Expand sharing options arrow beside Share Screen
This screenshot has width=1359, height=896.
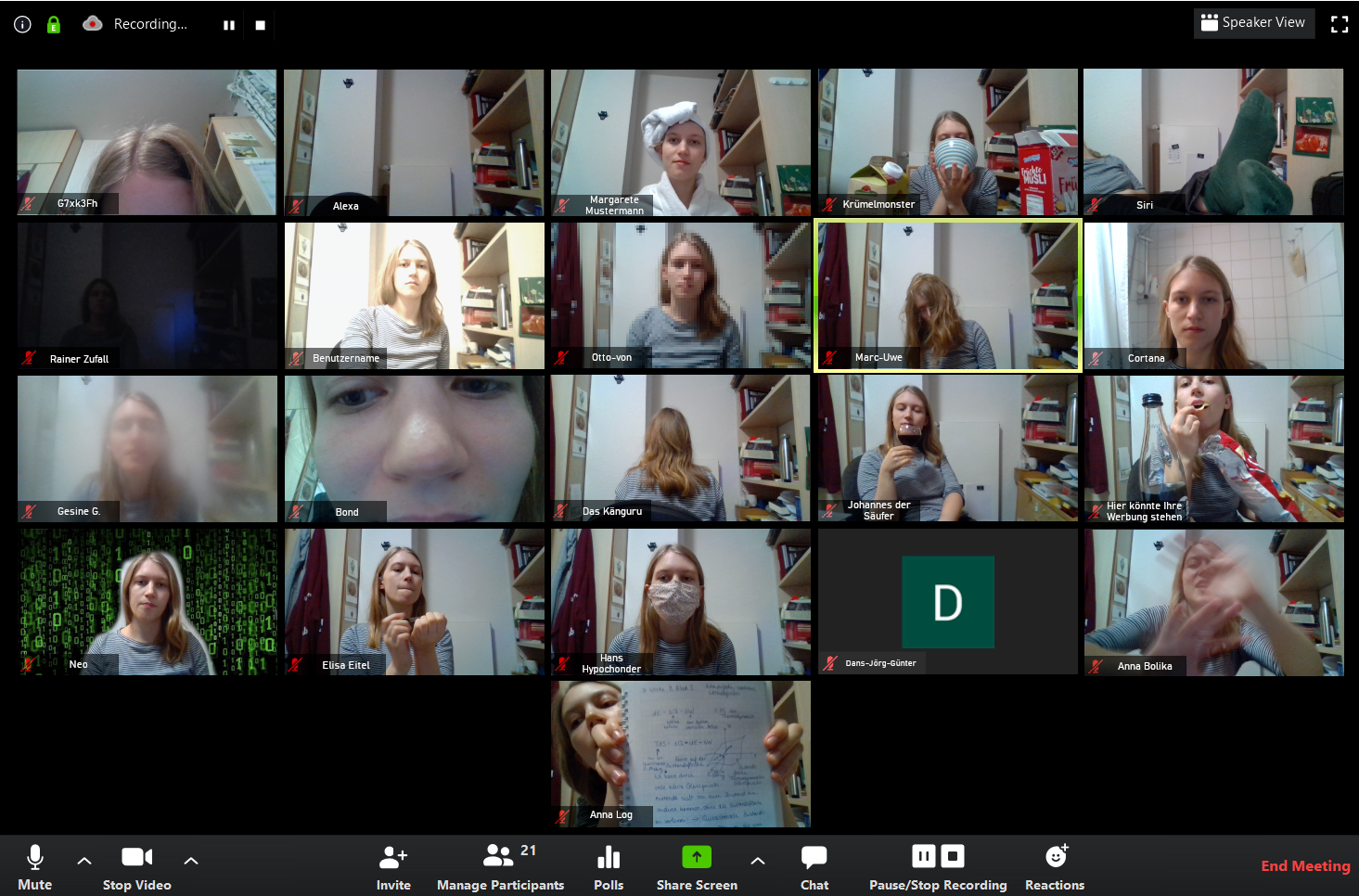tap(758, 861)
